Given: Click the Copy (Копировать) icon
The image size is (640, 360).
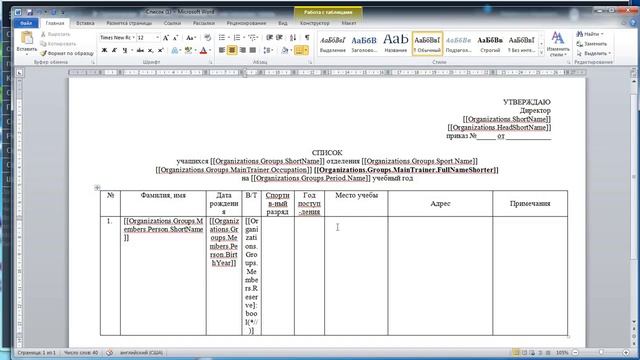Looking at the screenshot, I should (x=43, y=44).
